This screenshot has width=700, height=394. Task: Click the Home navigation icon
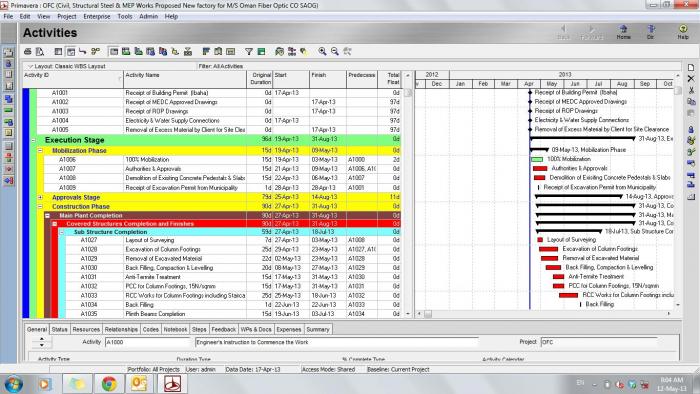coord(624,32)
